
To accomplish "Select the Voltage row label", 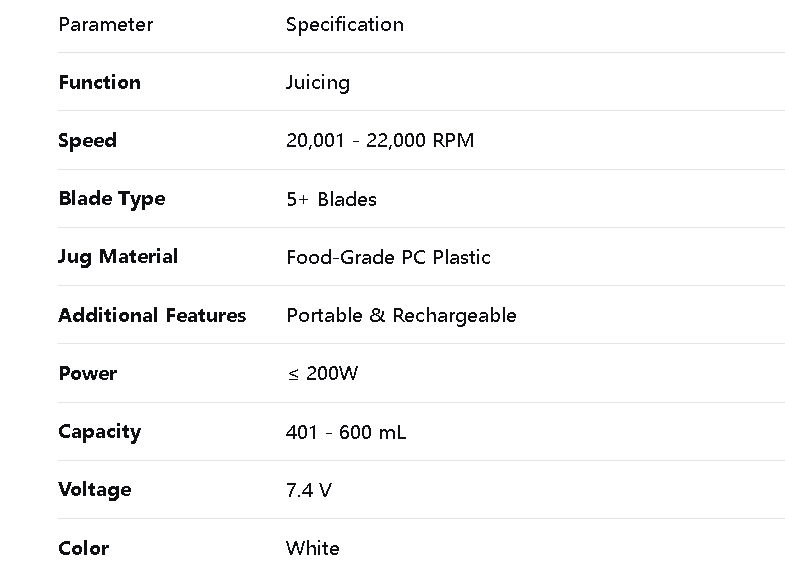I will (x=95, y=490).
